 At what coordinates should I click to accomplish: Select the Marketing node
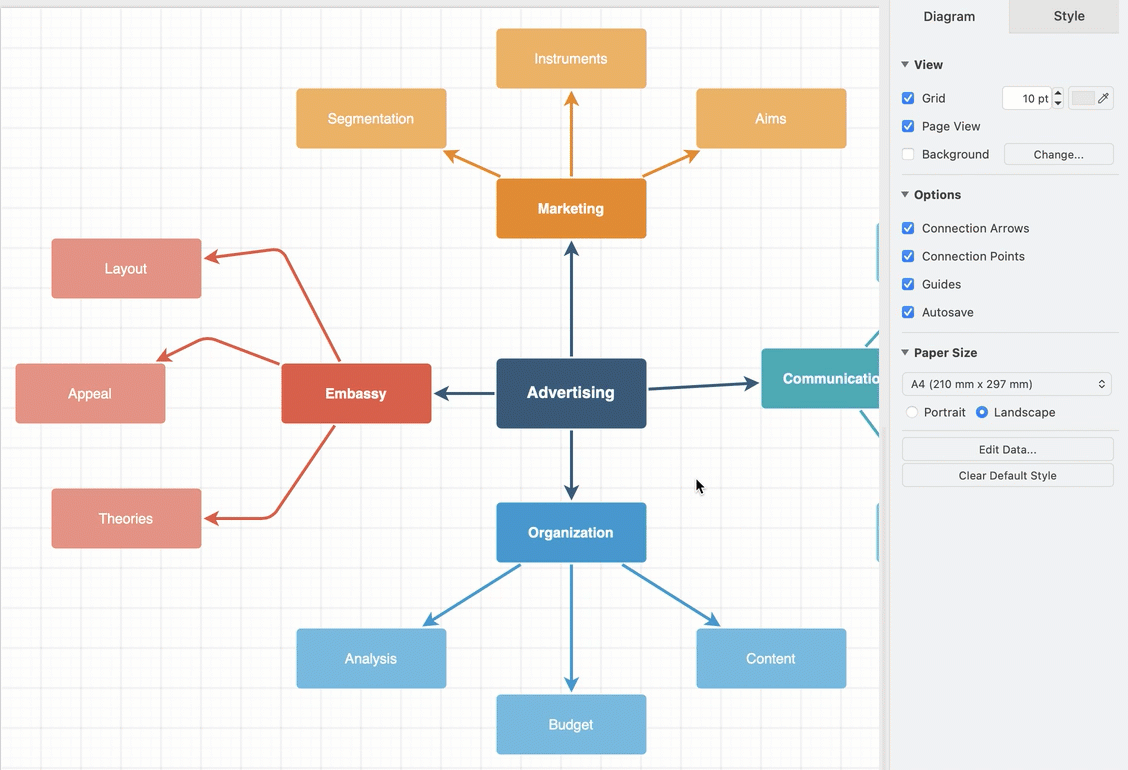[571, 209]
